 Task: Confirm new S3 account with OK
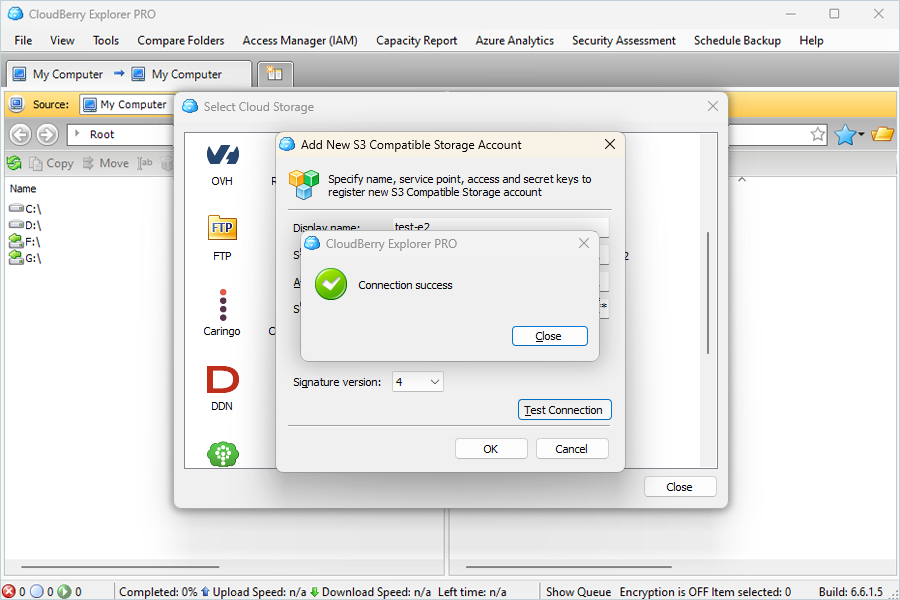(x=491, y=449)
